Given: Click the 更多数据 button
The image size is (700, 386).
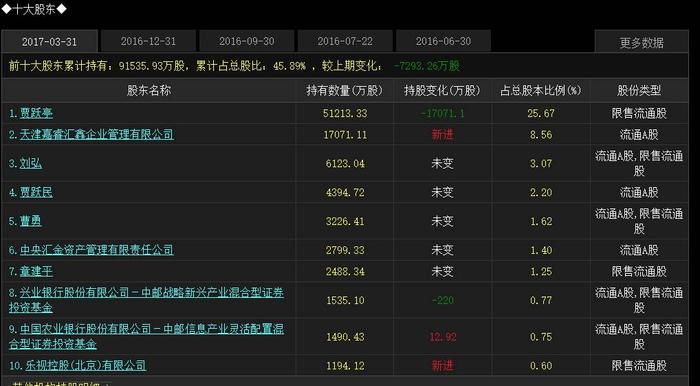Looking at the screenshot, I should tap(642, 43).
